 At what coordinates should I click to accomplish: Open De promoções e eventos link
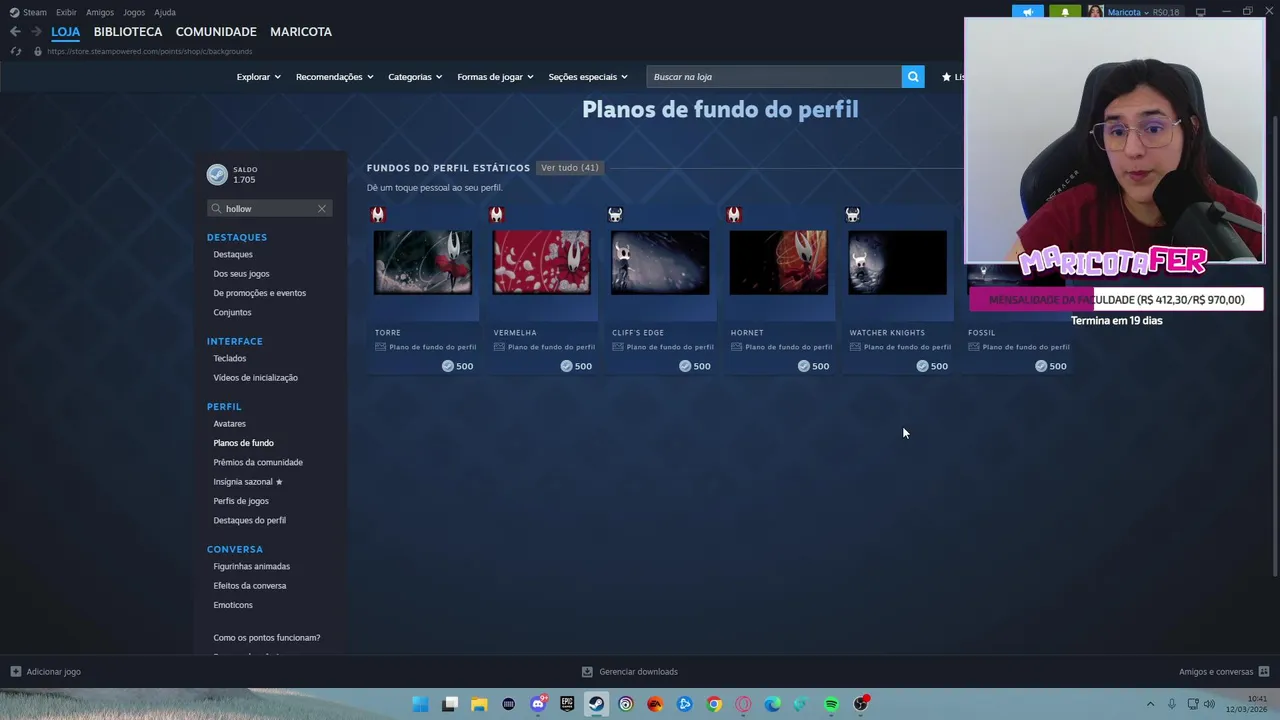259,293
